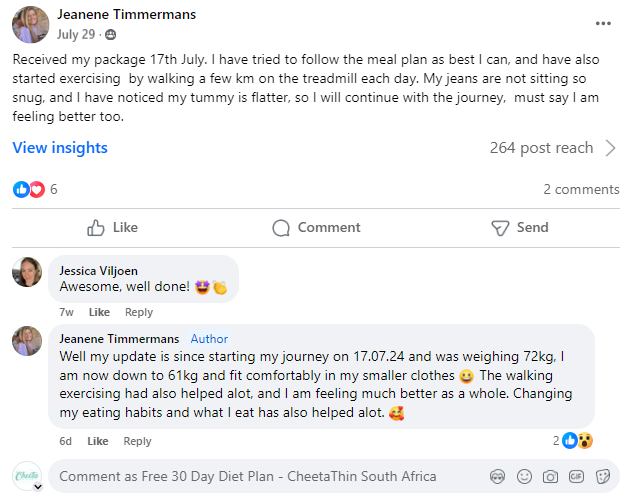Screen dimensions: 631x500
Task: Reply to Jessica Viljoen's comment
Action: click(x=139, y=312)
